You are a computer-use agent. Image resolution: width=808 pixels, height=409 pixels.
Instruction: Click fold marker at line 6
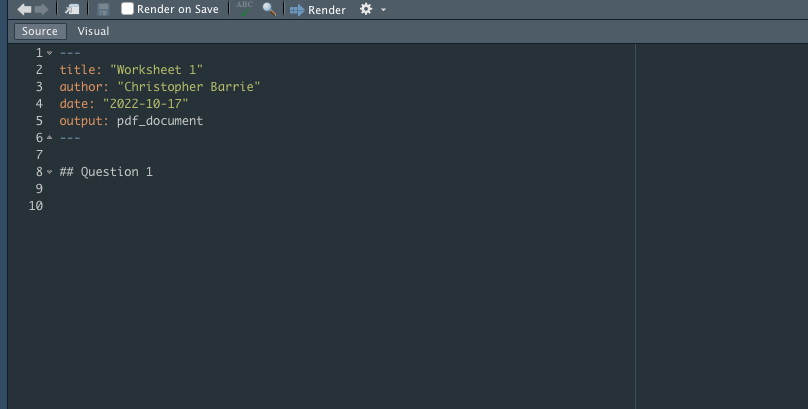[49, 138]
